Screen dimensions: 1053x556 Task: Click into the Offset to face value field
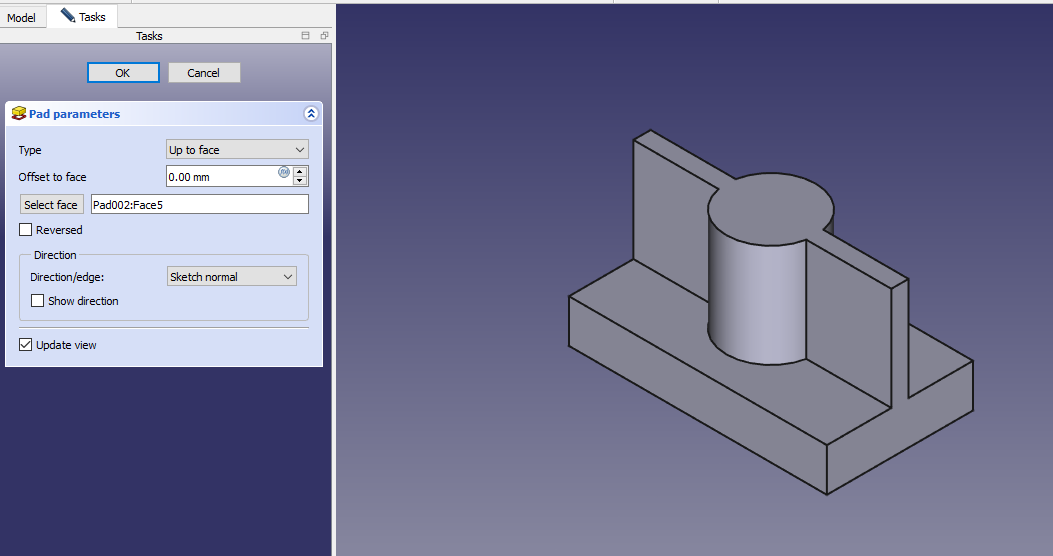222,177
